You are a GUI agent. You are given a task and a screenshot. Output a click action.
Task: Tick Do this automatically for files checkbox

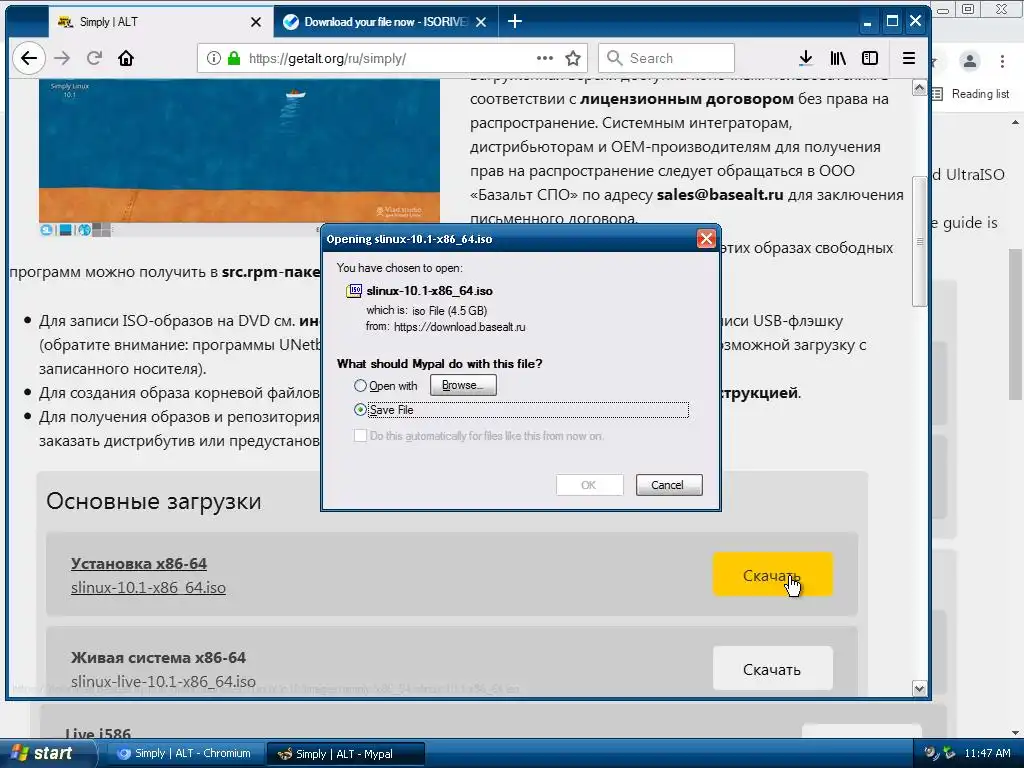tap(360, 436)
